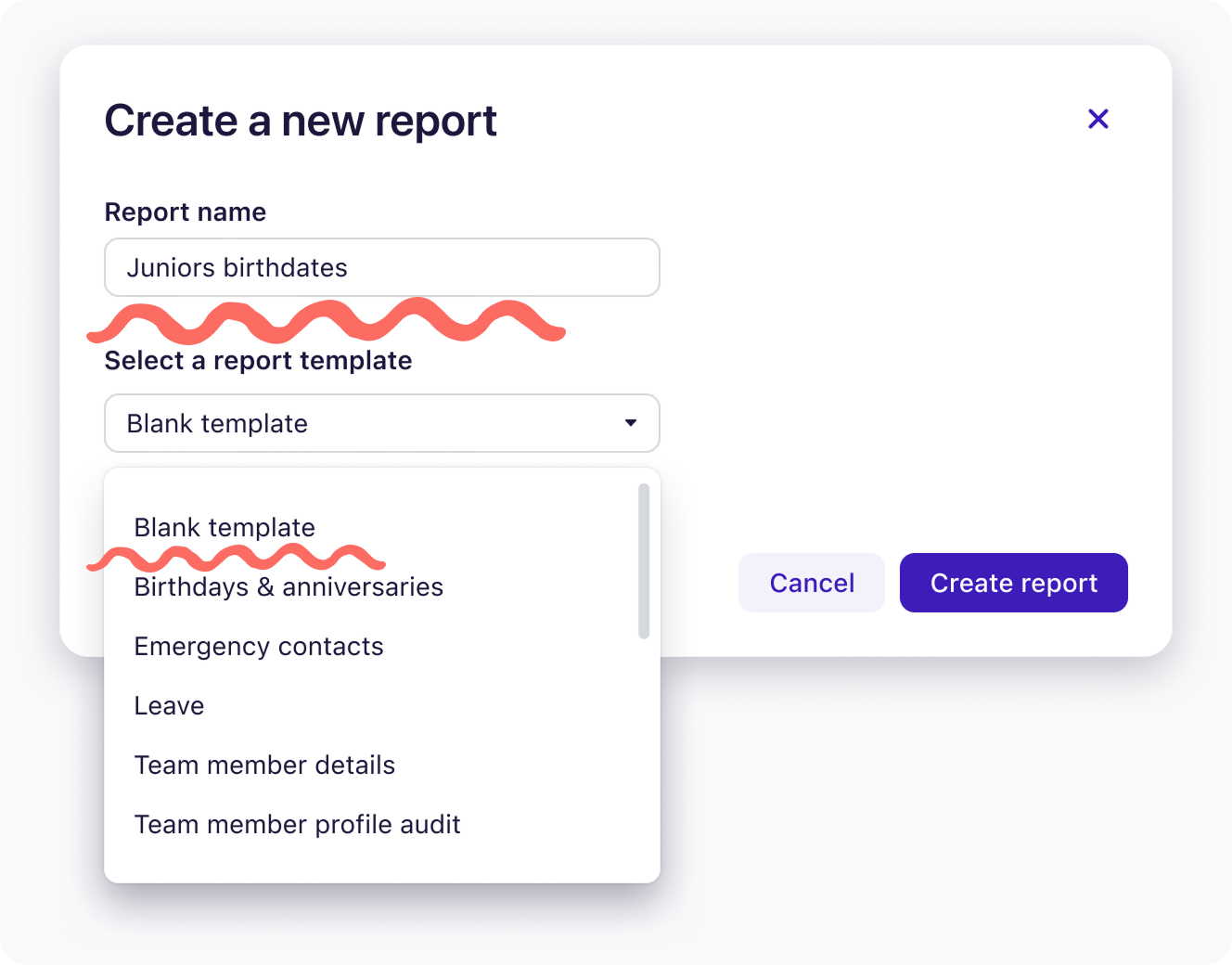Close the Create a new report dialog

(1098, 119)
